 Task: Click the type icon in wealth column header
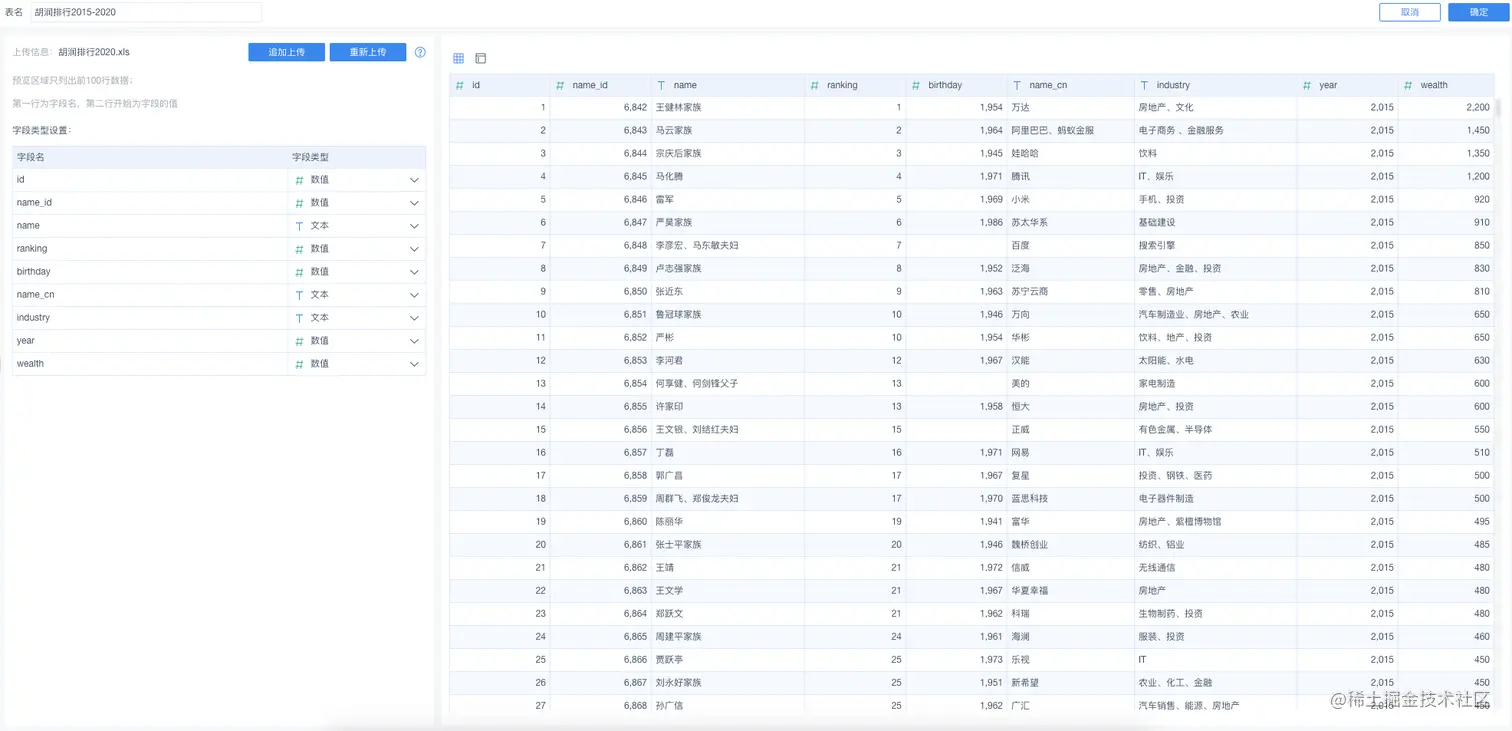1408,85
